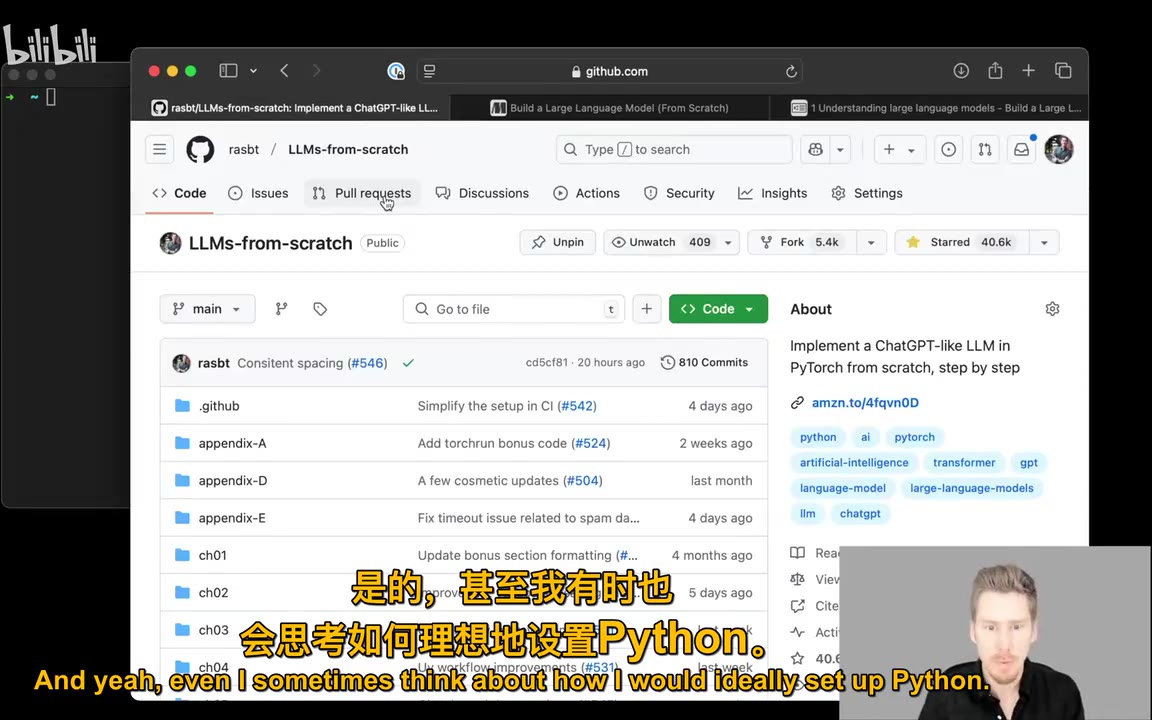Screen dimensions: 1152x720
Task: Select the chatgpt topic tag
Action: click(860, 514)
